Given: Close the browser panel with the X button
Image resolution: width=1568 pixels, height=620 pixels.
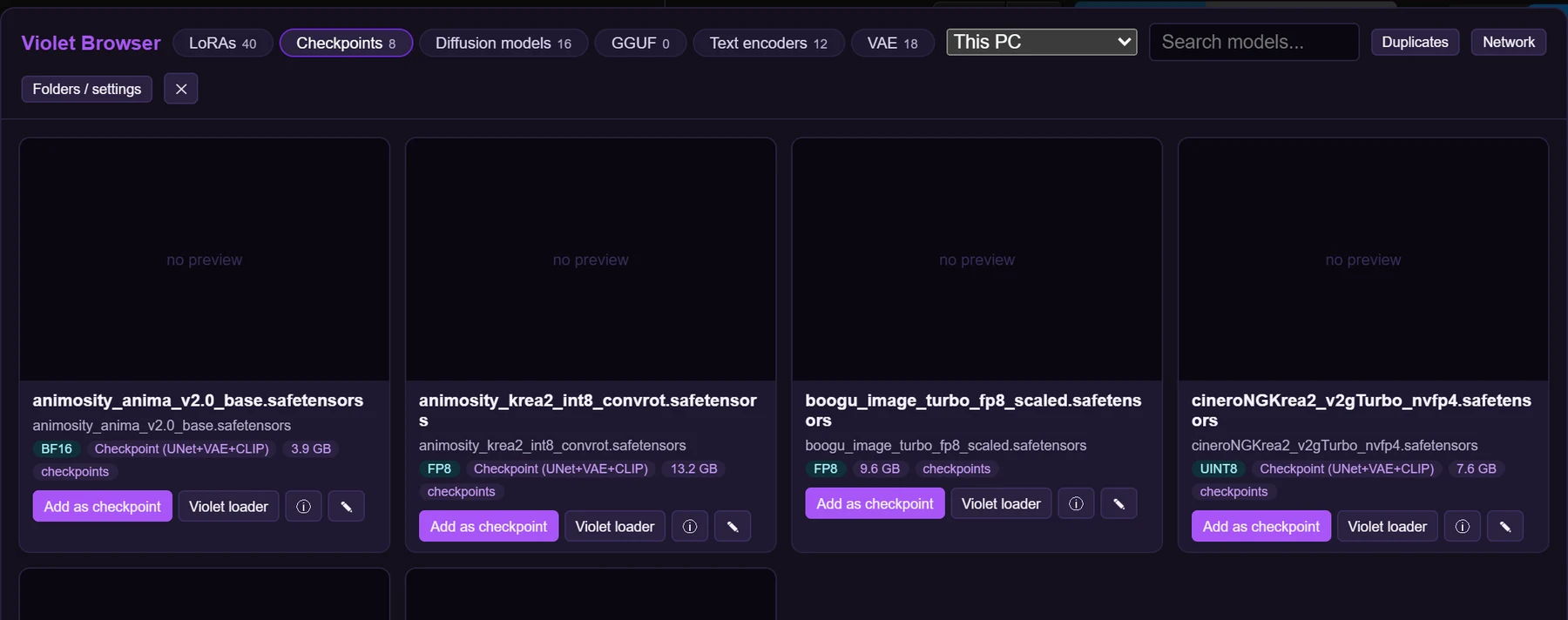Looking at the screenshot, I should 181,89.
